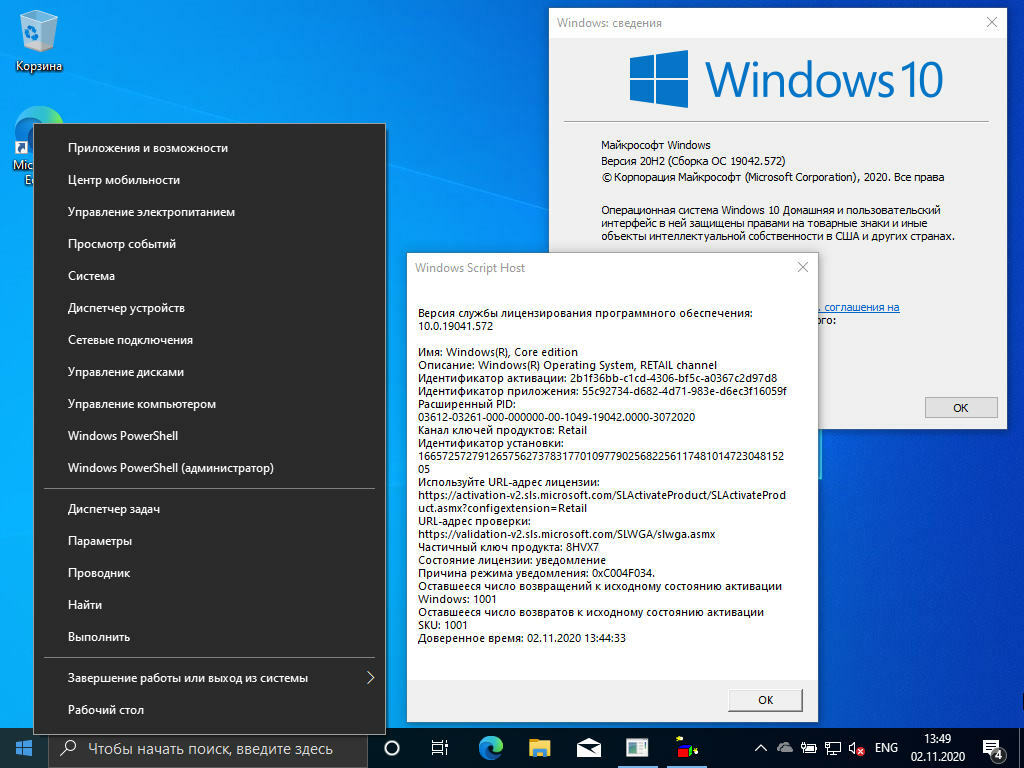Click the Имя: Windows(R), Core edition line

[x=498, y=352]
